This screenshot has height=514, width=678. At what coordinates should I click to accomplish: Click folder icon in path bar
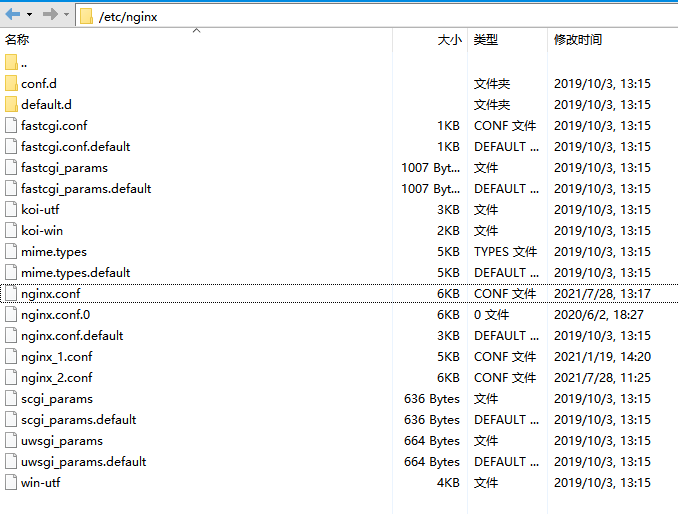click(86, 16)
